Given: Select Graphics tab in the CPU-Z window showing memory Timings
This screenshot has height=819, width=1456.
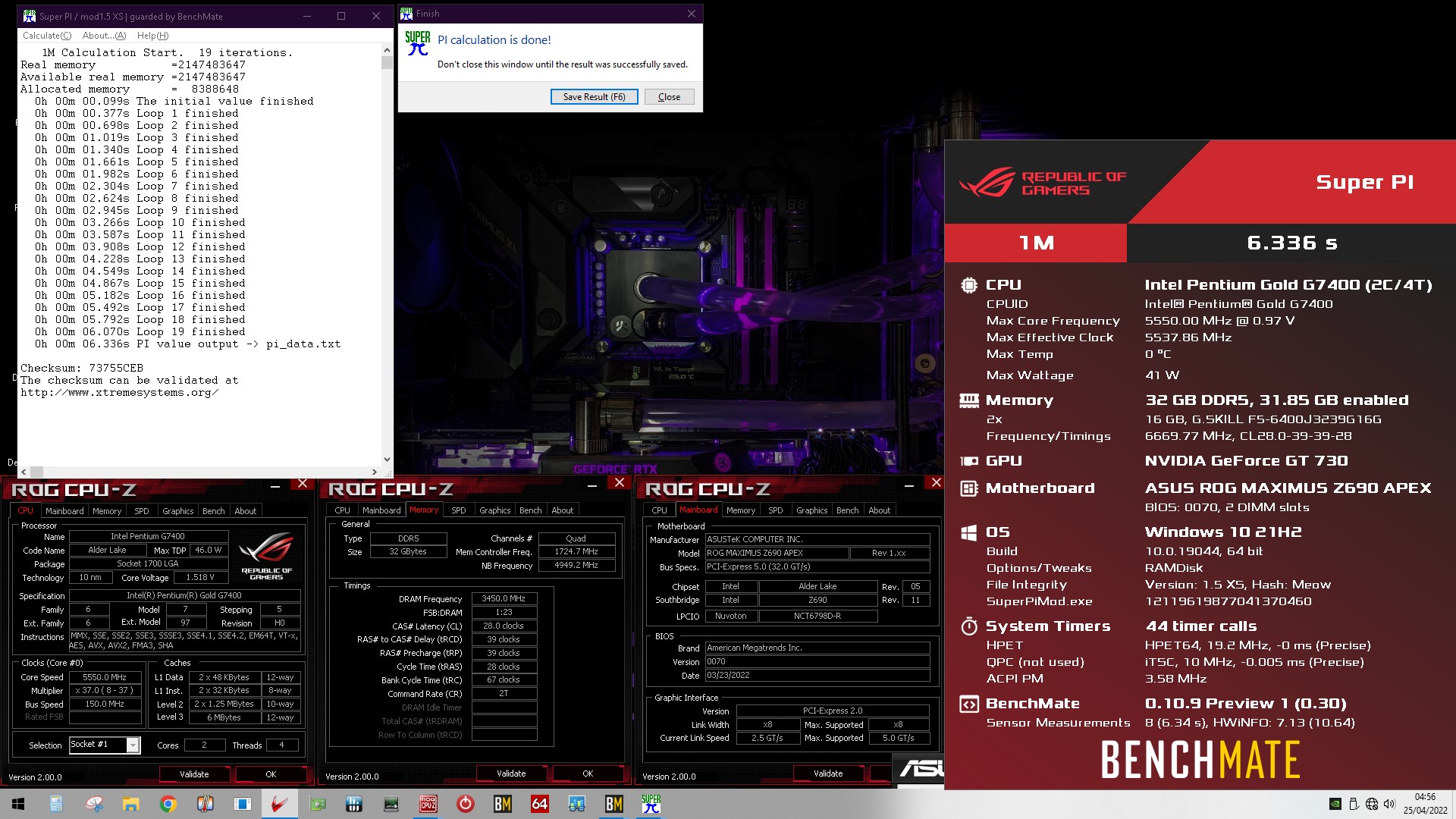Looking at the screenshot, I should (495, 510).
